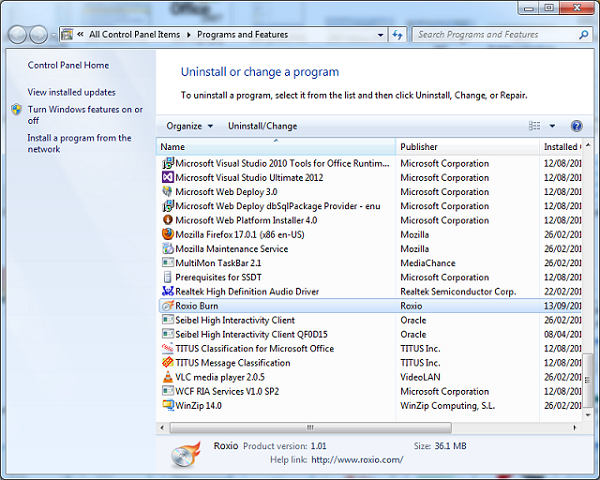The image size is (600, 480).
Task: Click the VLC media player cone icon
Action: (168, 377)
